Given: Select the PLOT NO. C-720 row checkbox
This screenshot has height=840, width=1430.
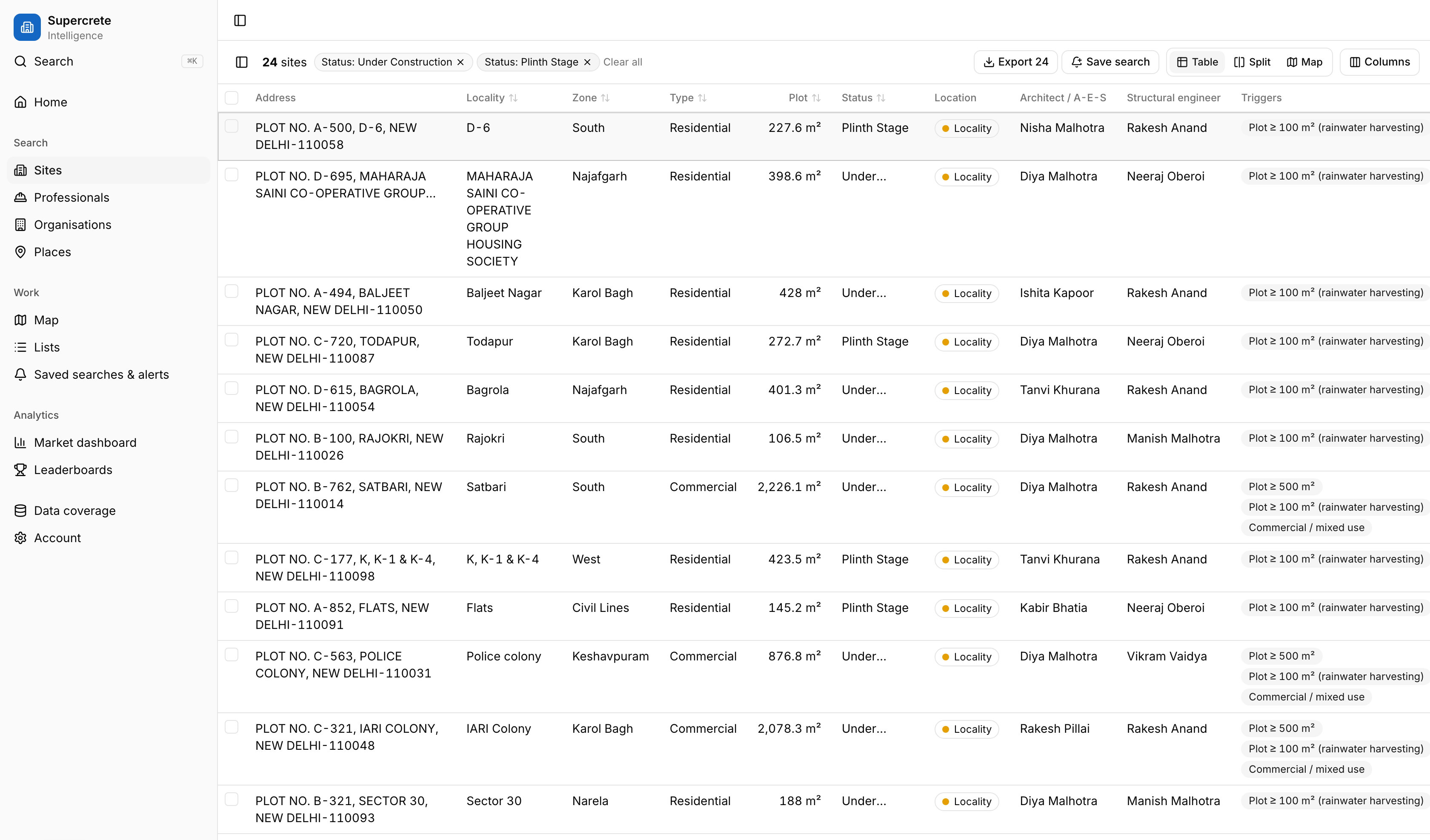Looking at the screenshot, I should click(x=232, y=340).
